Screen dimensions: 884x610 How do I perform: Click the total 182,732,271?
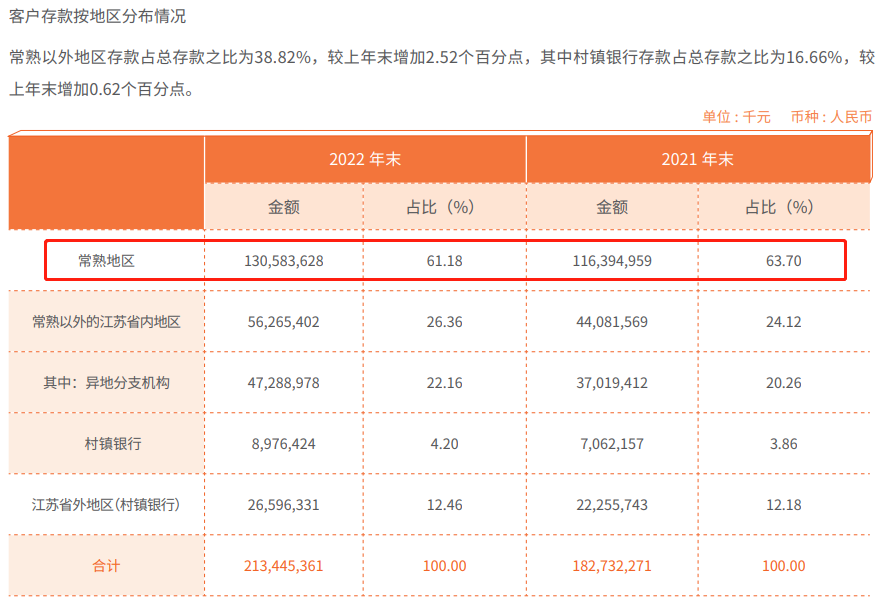click(x=612, y=565)
